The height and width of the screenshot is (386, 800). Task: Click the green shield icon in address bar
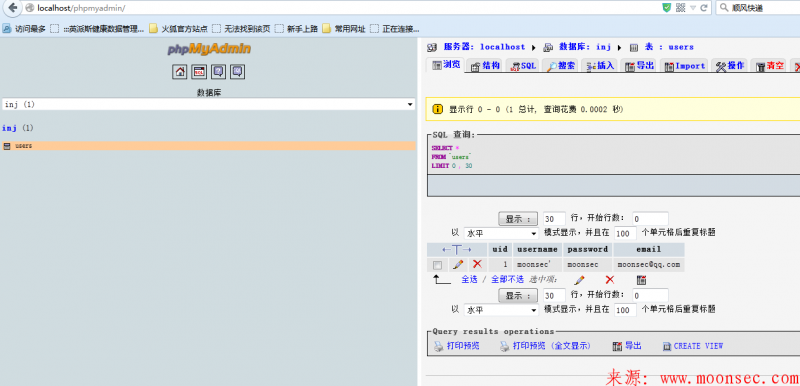[666, 8]
